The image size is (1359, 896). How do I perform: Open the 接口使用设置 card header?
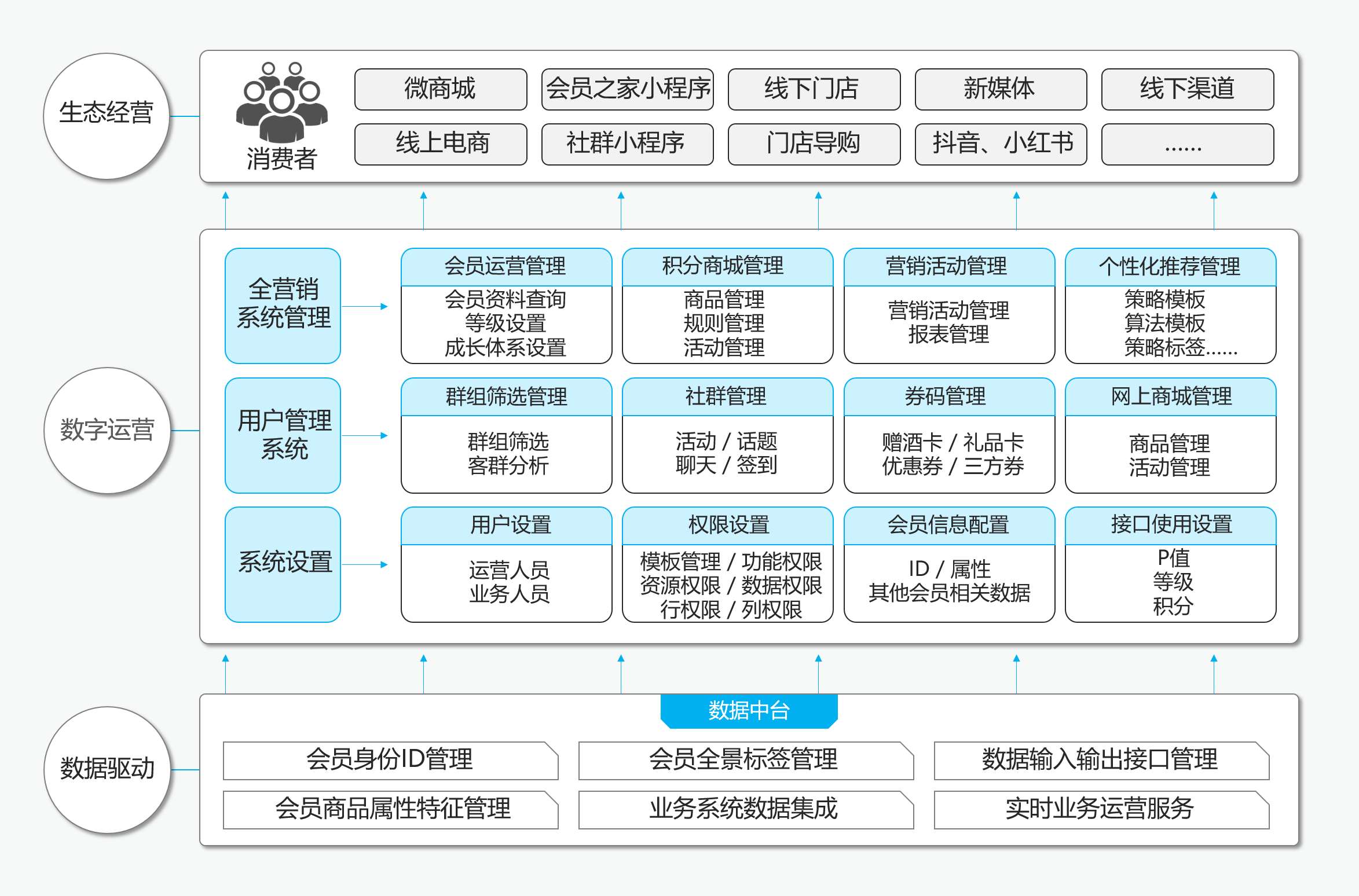pyautogui.click(x=1170, y=526)
